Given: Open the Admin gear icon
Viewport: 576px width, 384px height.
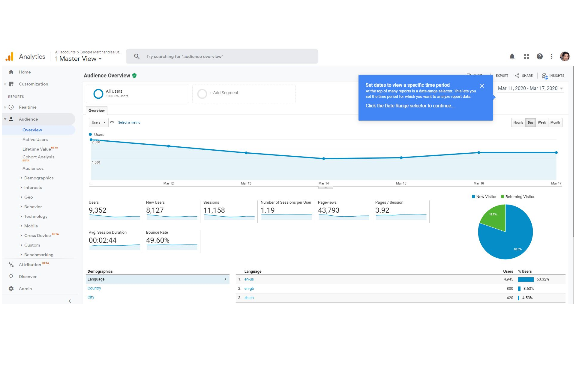Looking at the screenshot, I should click(x=11, y=289).
